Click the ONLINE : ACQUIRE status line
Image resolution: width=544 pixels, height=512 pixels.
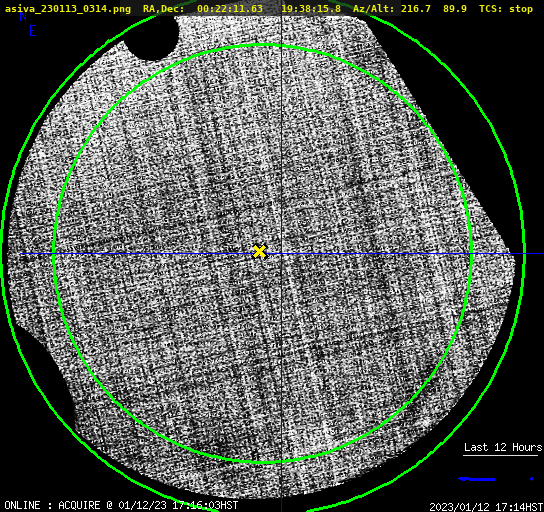pyautogui.click(x=121, y=505)
